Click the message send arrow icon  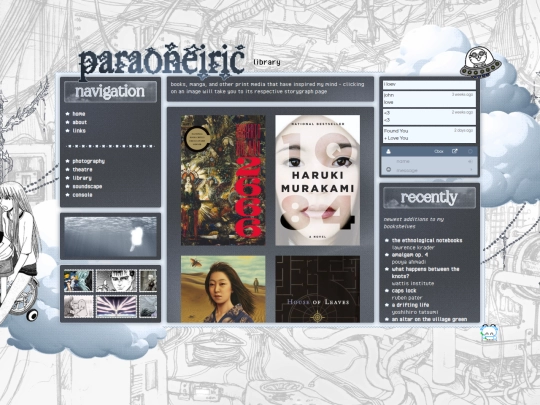(x=471, y=170)
